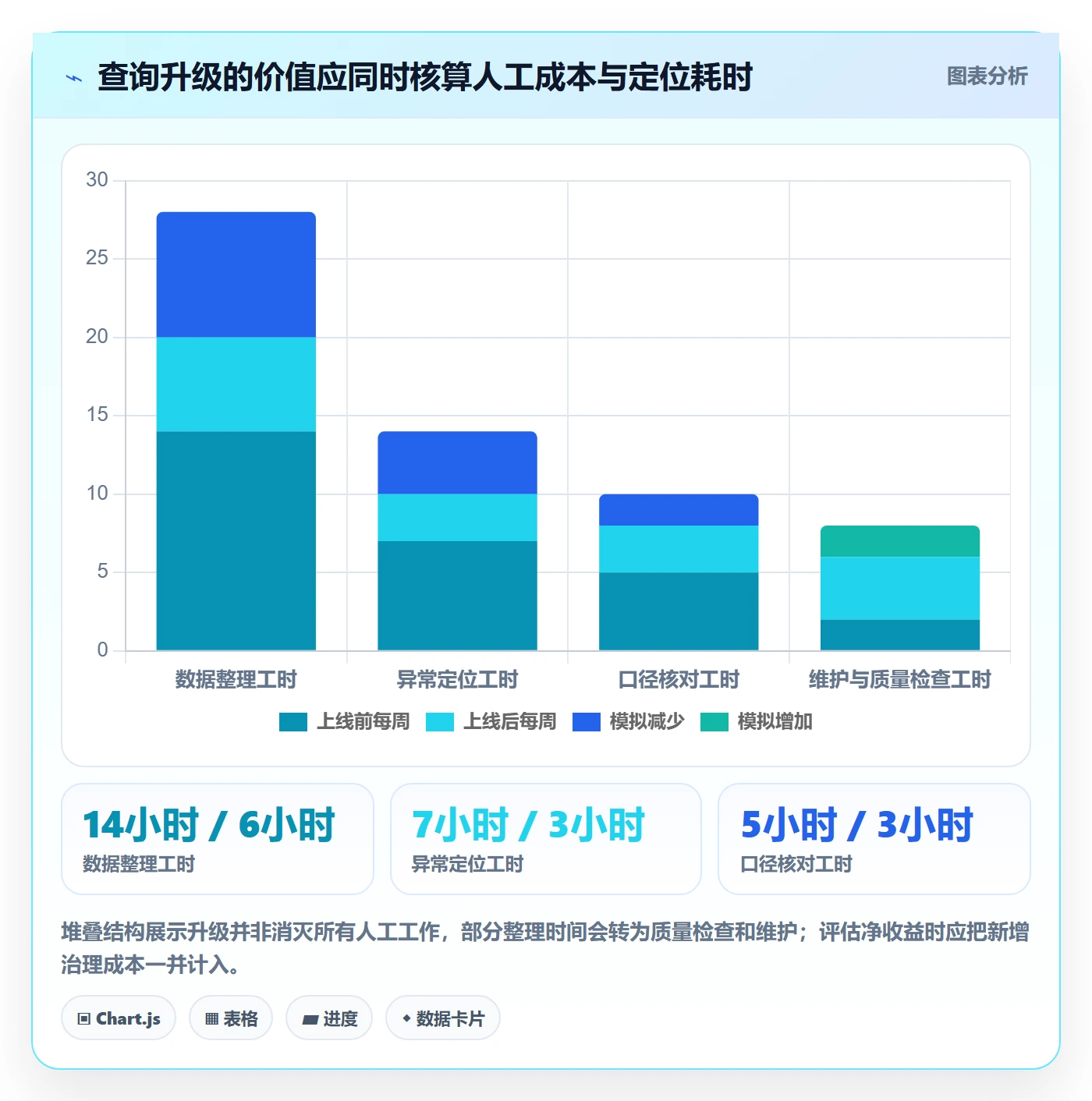Image resolution: width=1092 pixels, height=1101 pixels.
Task: Click the 图表分析 label in header
Action: pos(987,76)
